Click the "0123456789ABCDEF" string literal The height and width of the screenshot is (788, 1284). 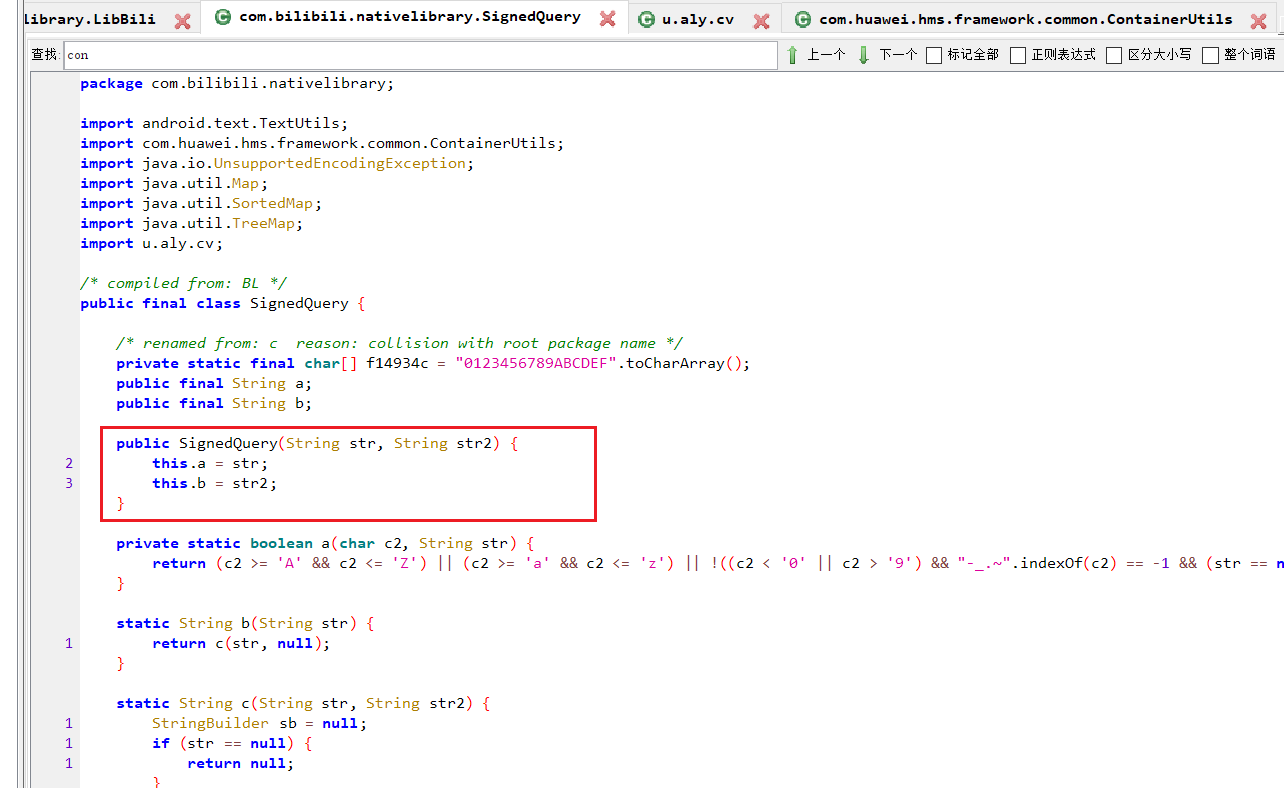pyautogui.click(x=536, y=363)
